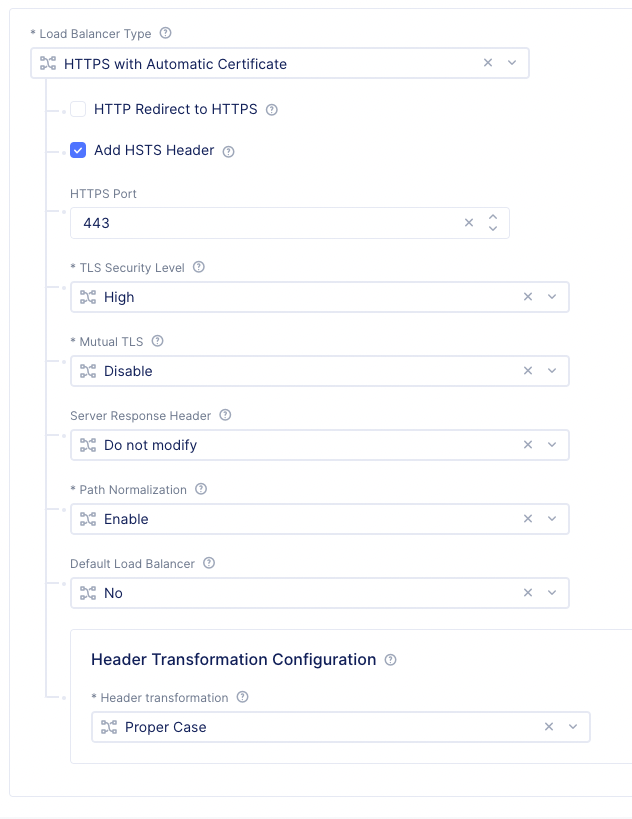Click Mutual TLS help icon
Image resolution: width=632 pixels, height=819 pixels.
(157, 341)
